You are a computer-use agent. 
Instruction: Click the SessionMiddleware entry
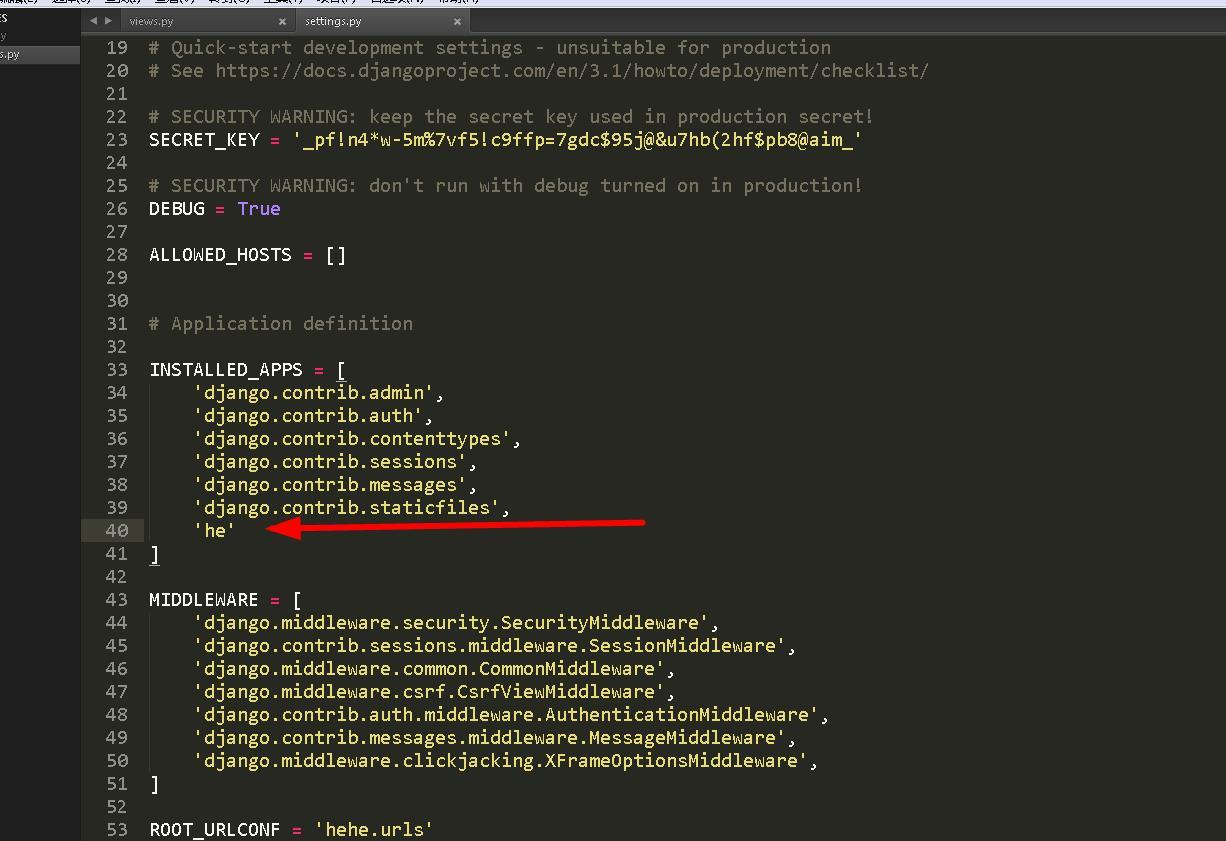[489, 645]
